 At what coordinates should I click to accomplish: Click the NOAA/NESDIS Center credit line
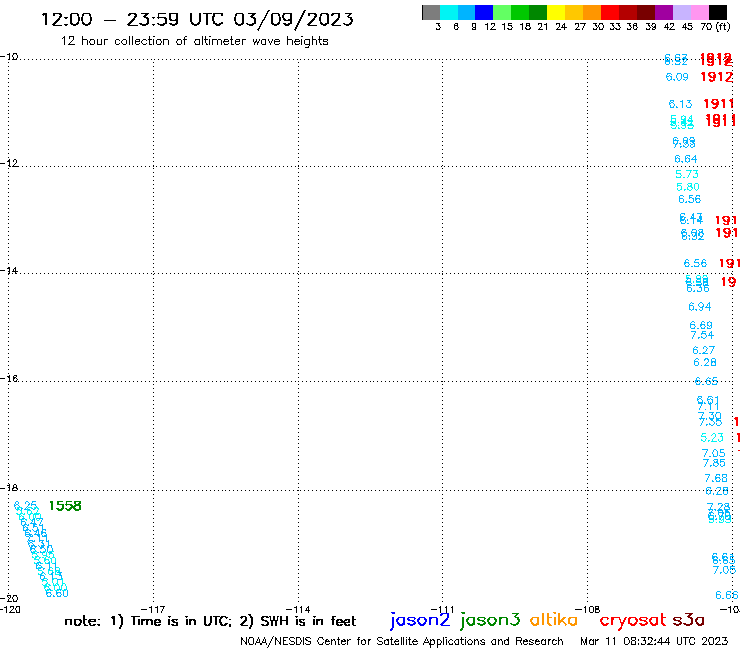pos(402,641)
